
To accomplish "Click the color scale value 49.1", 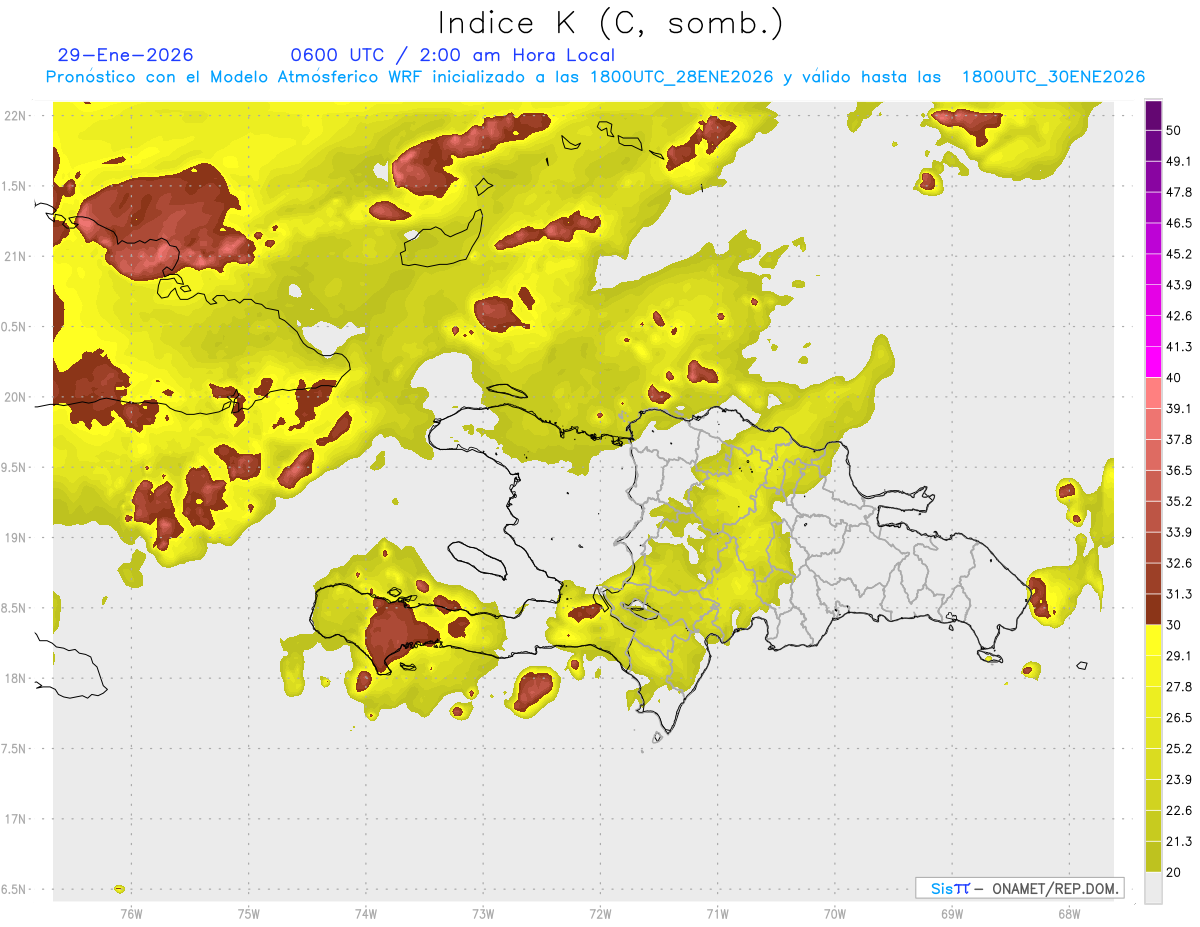I will point(1179,161).
